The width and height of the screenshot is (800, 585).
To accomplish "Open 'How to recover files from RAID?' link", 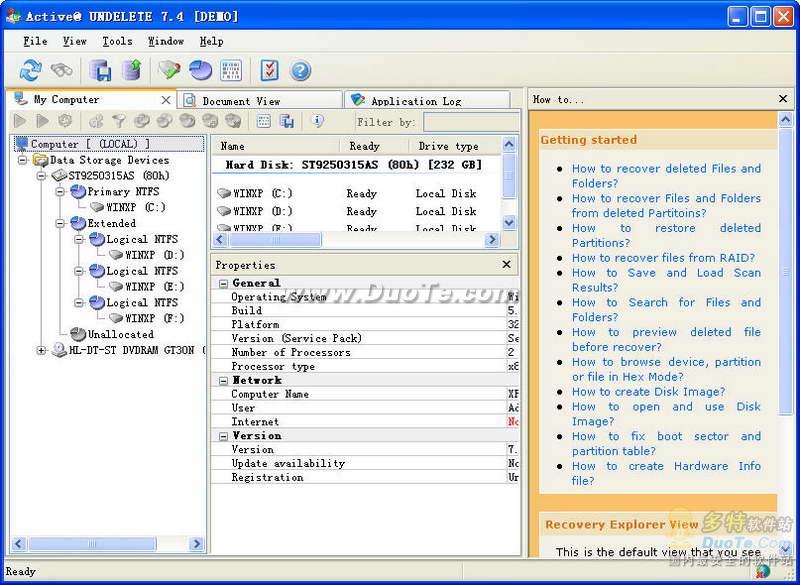I will (663, 258).
